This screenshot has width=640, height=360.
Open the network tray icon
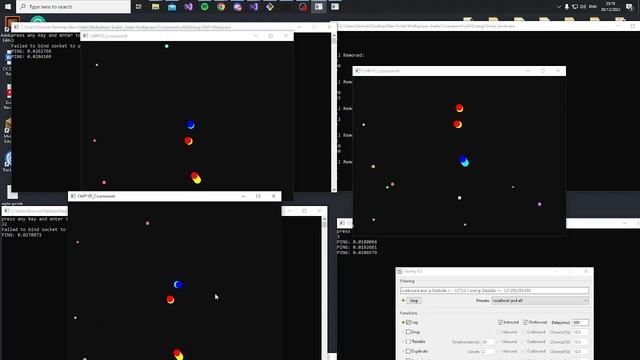point(575,7)
